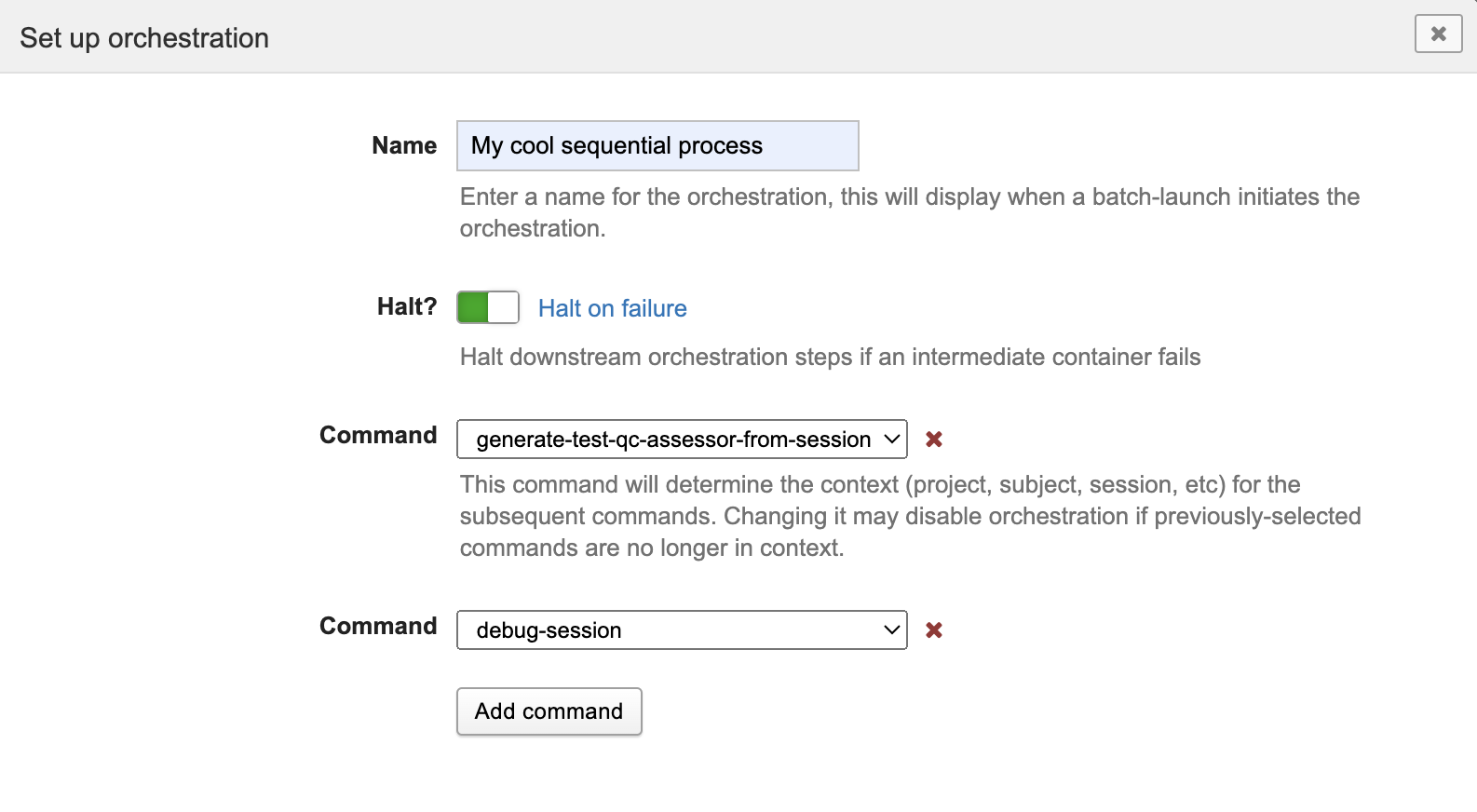Toggle the Halt on failure switch
Viewport: 1477px width, 812px height.
pos(487,307)
